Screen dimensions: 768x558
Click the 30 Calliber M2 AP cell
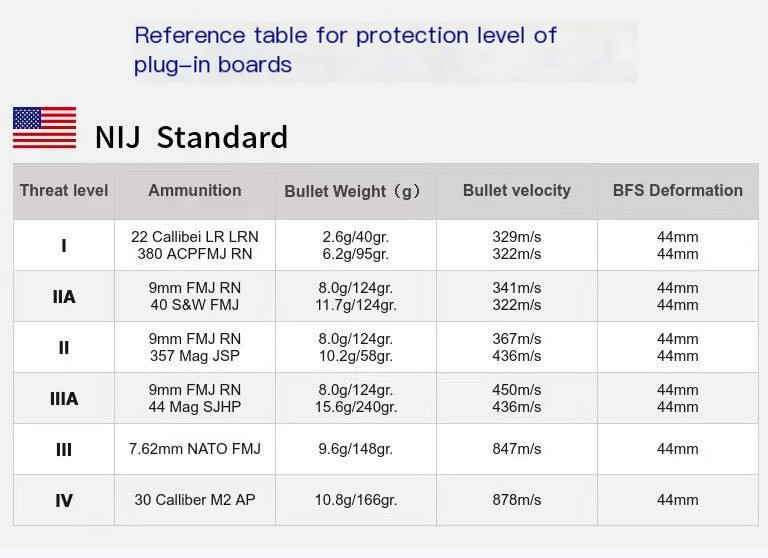click(x=195, y=500)
